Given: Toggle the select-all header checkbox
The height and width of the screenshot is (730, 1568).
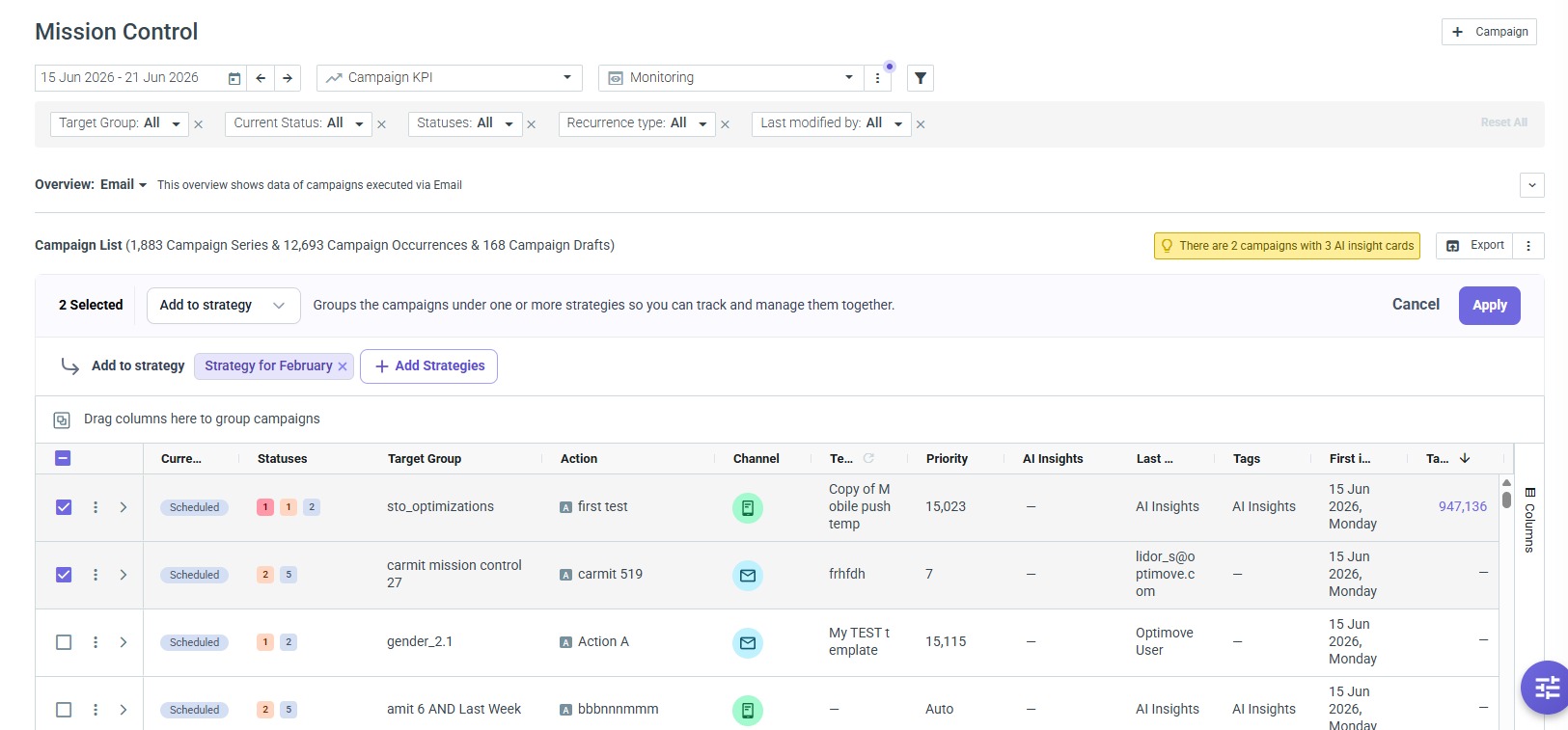Looking at the screenshot, I should point(63,458).
